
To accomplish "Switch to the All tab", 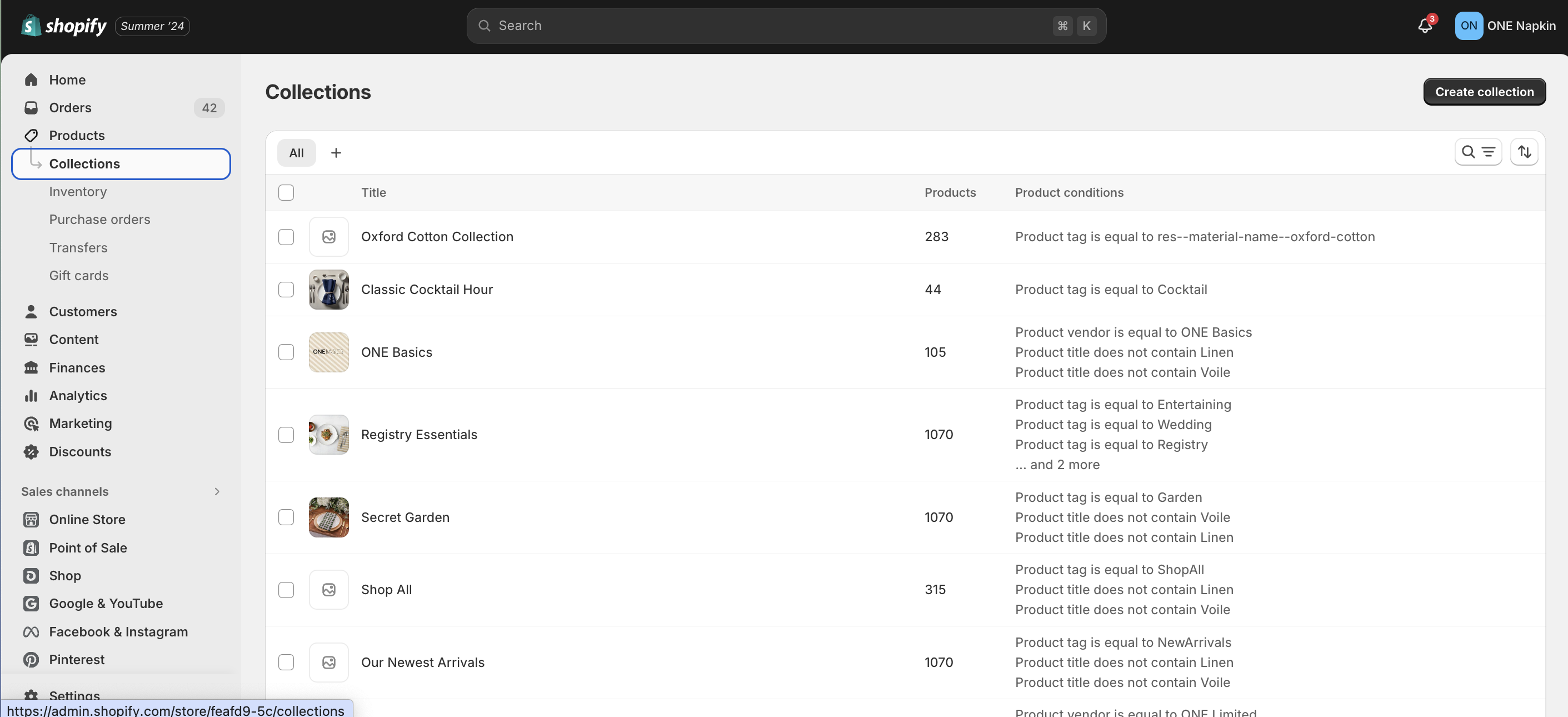I will point(296,153).
